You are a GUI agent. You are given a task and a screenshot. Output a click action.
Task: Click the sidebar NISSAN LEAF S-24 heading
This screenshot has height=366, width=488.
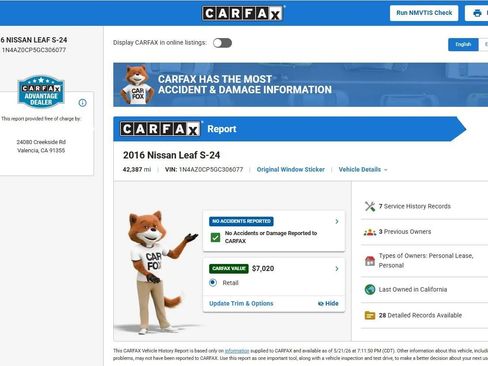point(34,40)
